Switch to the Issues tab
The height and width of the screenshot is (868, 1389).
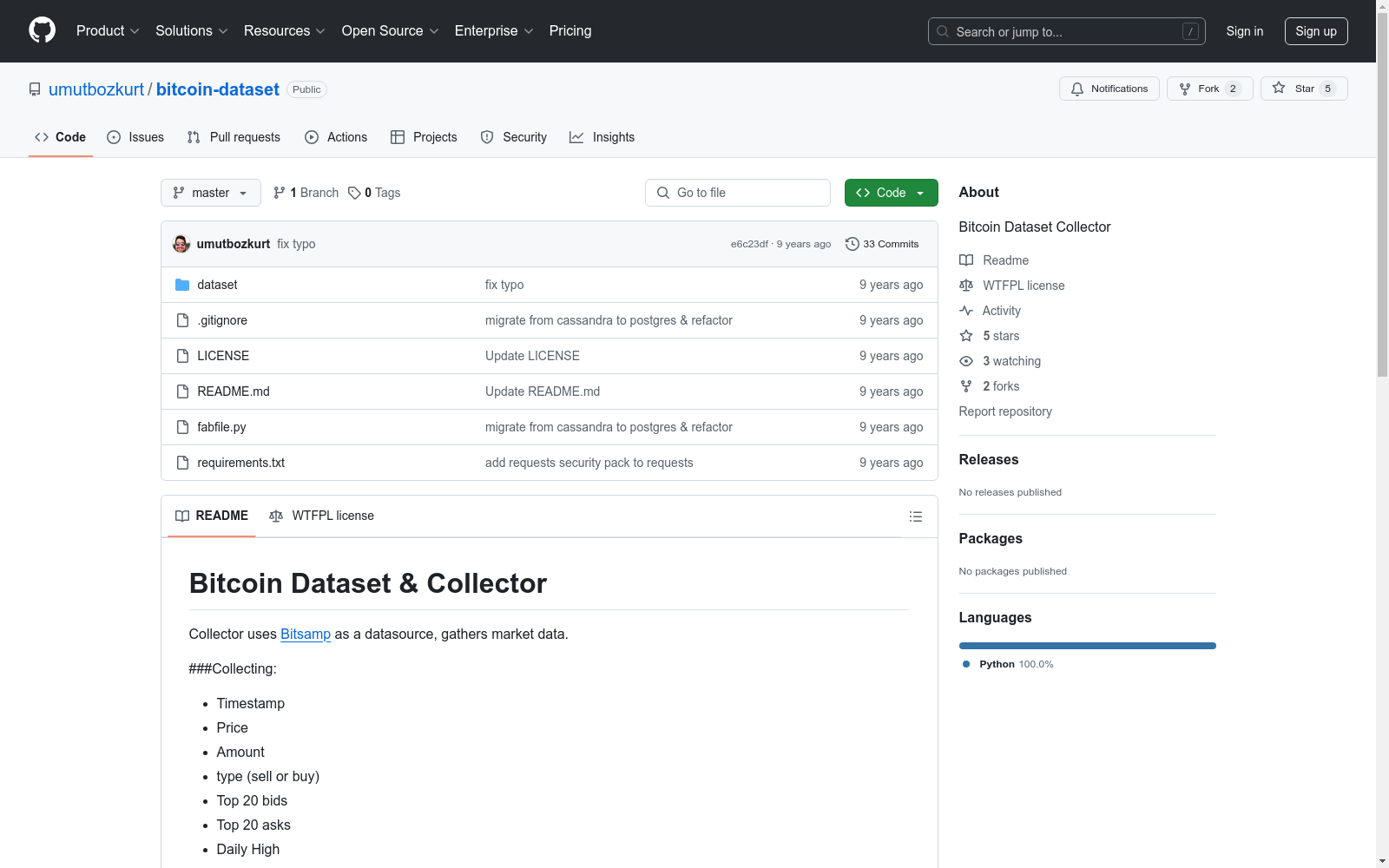(135, 137)
